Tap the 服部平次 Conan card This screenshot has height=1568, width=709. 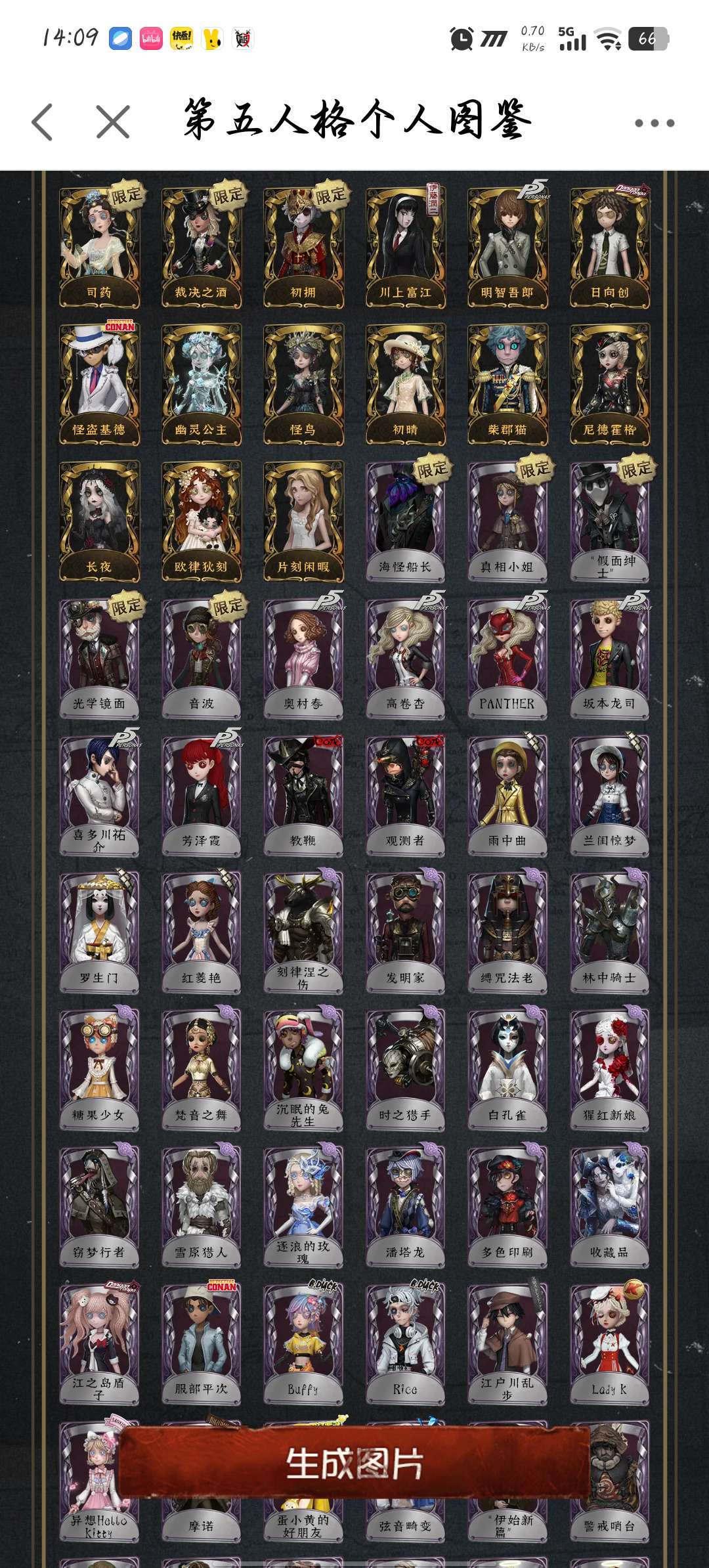[202, 1344]
